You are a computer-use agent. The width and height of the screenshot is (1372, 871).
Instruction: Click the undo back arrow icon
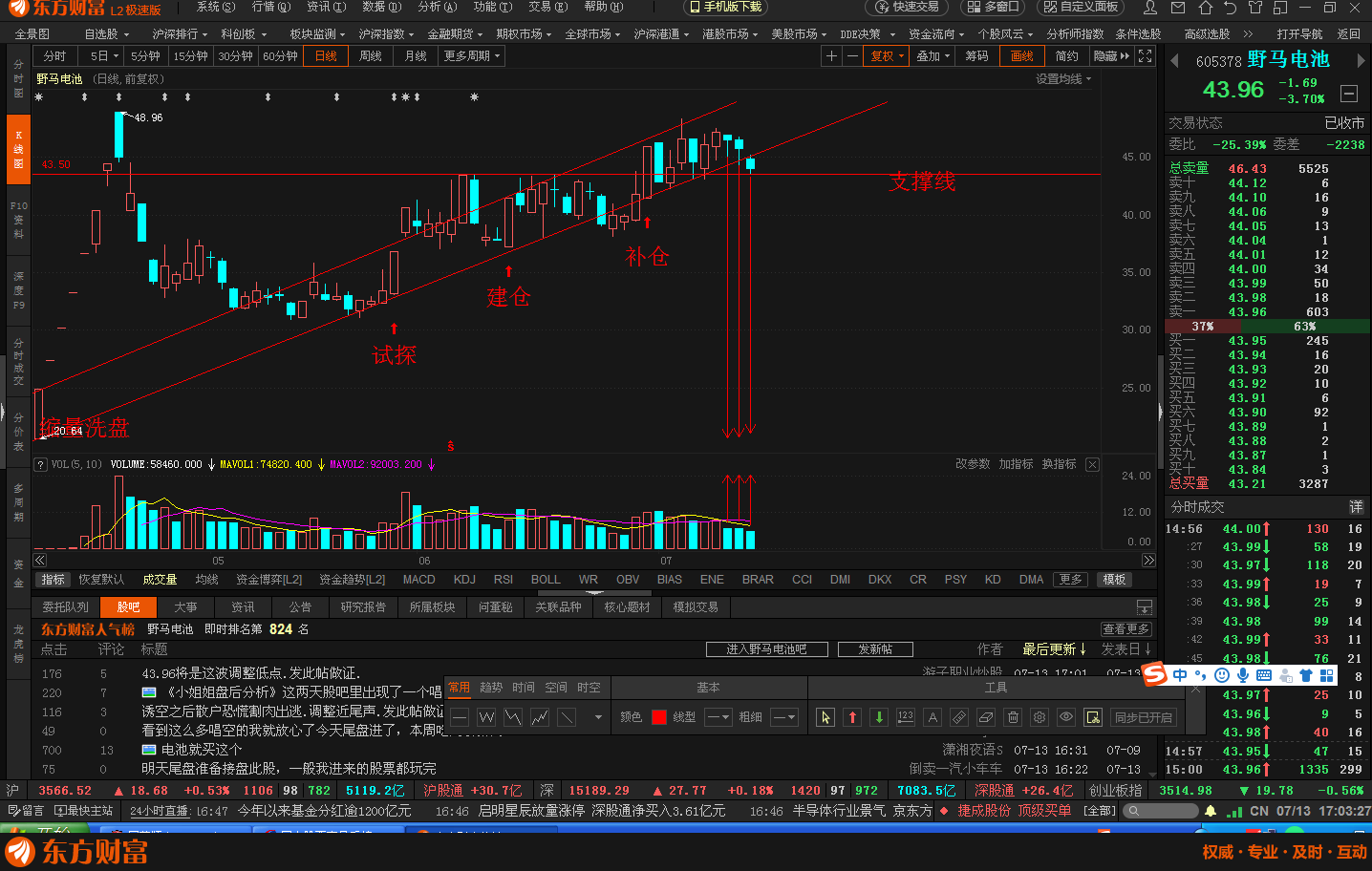point(1230,7)
